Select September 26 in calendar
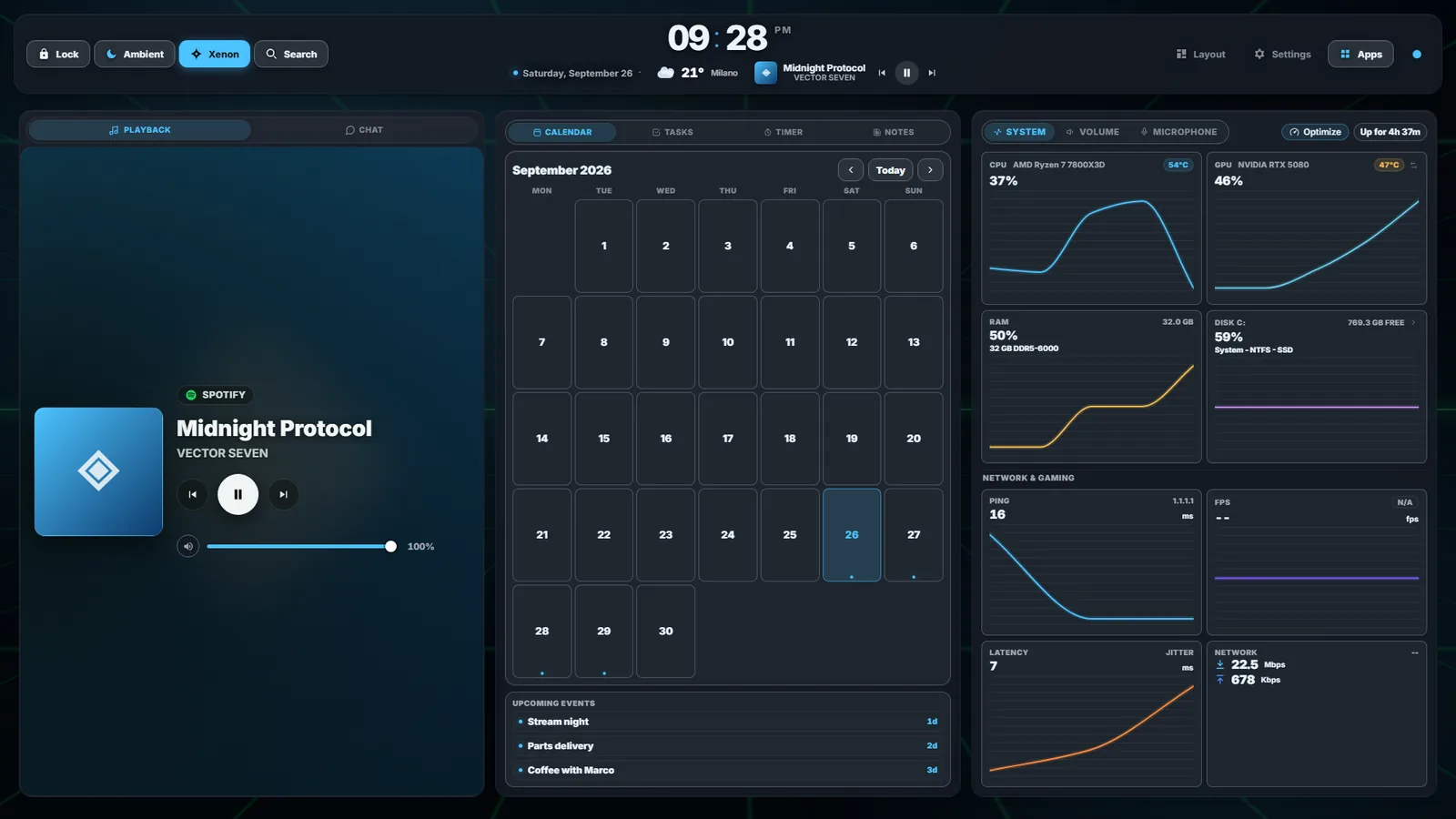The image size is (1456, 819). pyautogui.click(x=852, y=535)
